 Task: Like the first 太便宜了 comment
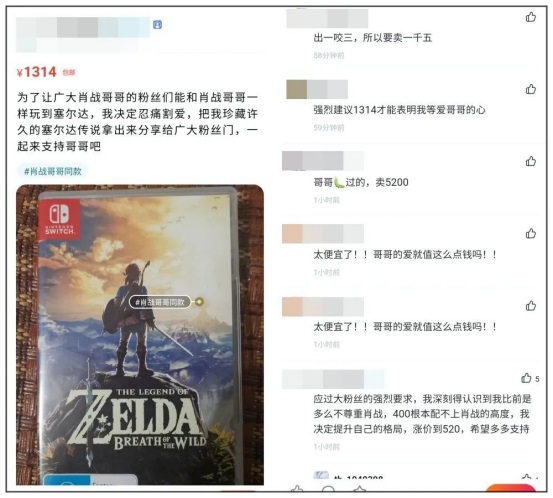530,233
